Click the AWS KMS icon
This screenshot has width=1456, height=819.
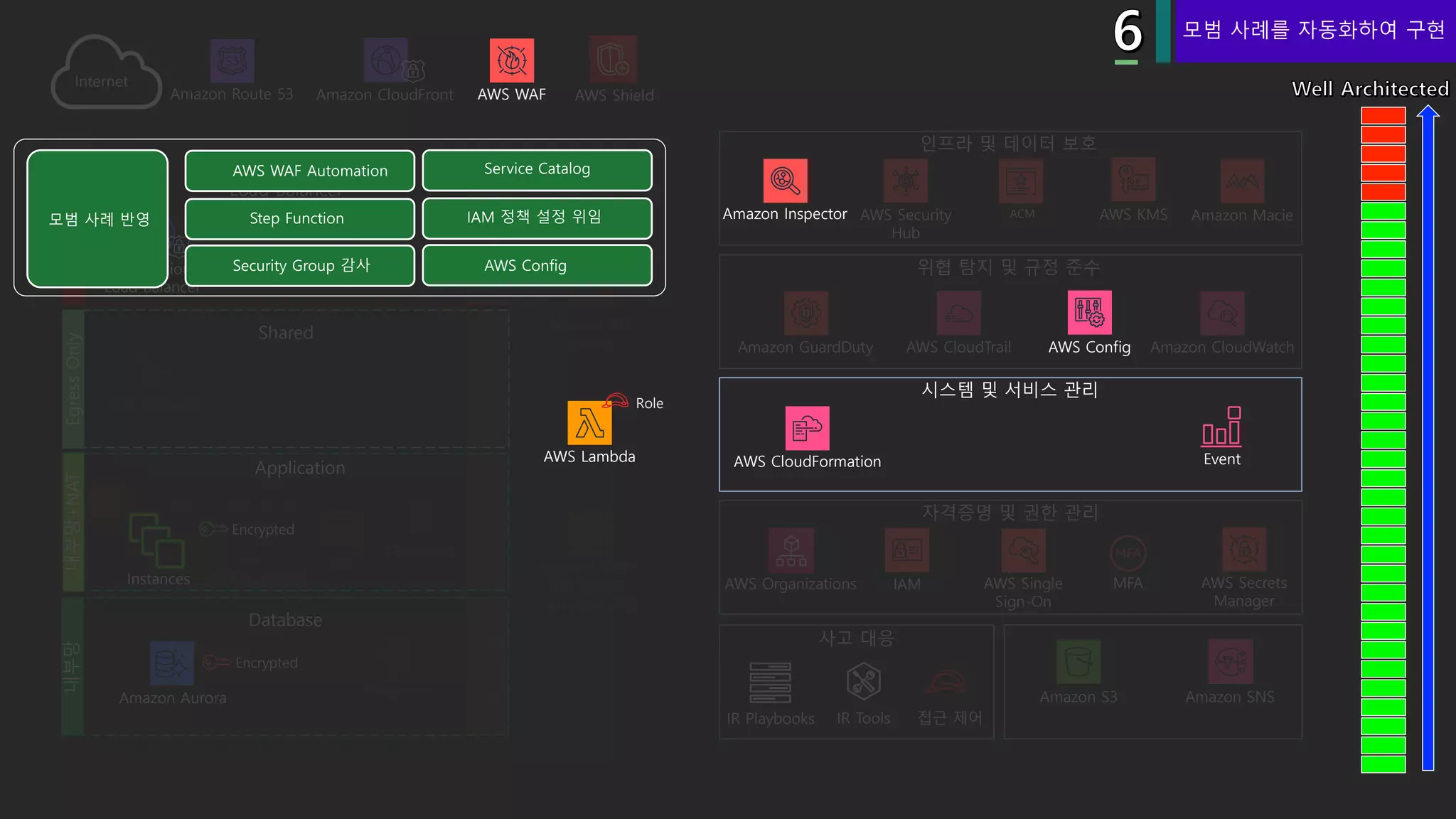click(x=1133, y=181)
